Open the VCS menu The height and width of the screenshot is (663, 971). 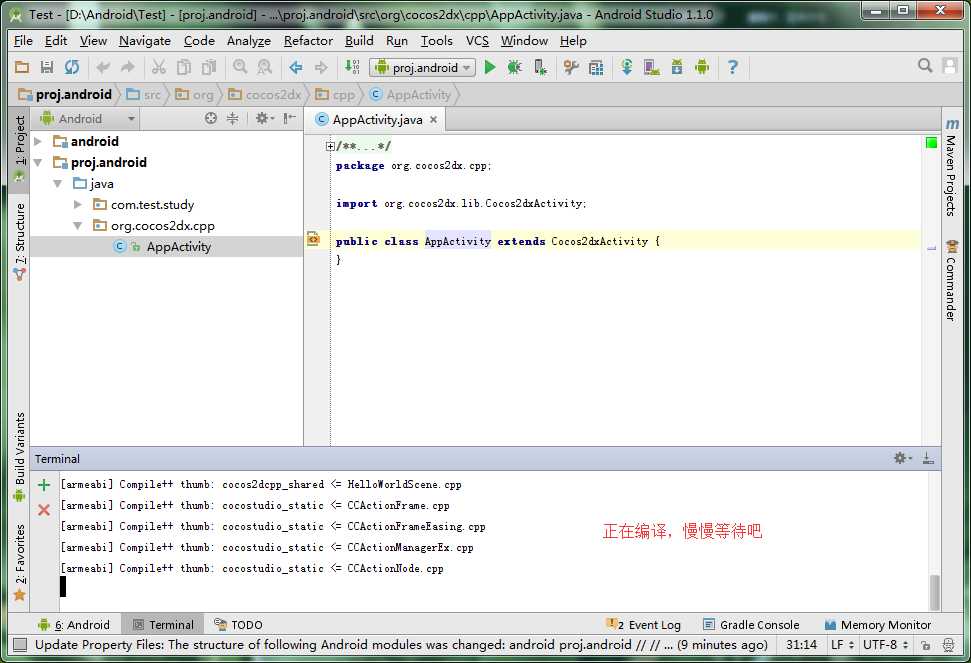coord(477,41)
